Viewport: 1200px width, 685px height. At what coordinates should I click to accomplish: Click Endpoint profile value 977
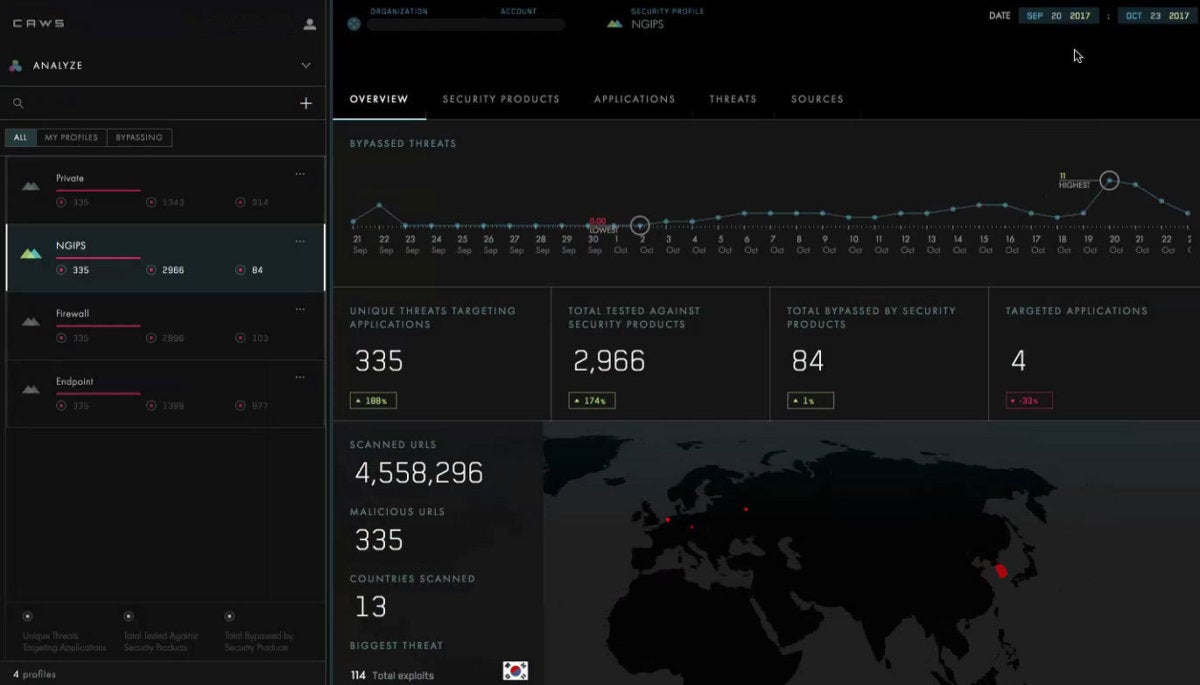tap(260, 406)
